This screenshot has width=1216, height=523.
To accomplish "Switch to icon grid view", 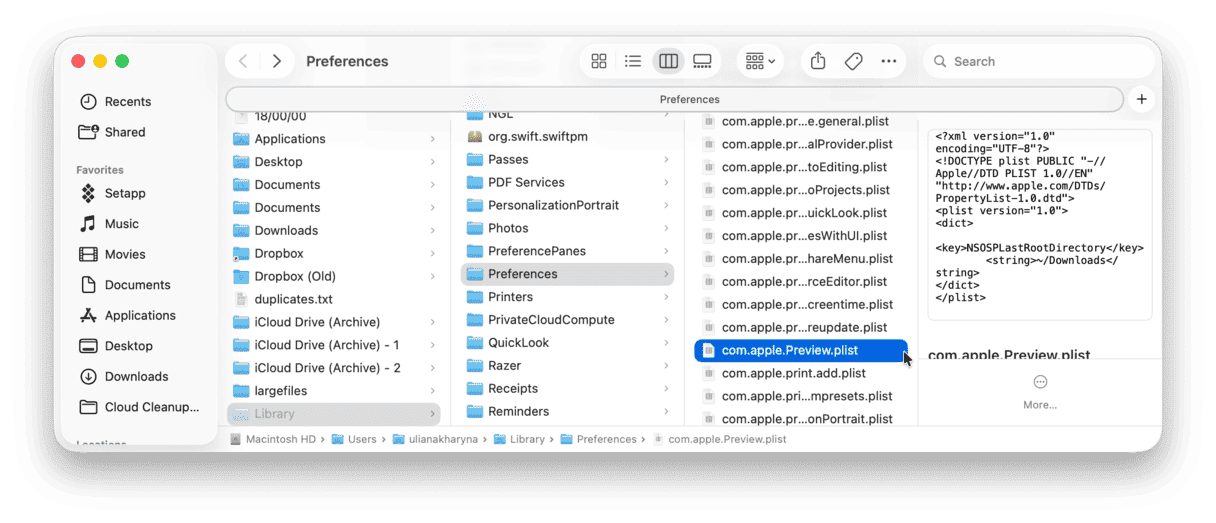I will (x=599, y=61).
